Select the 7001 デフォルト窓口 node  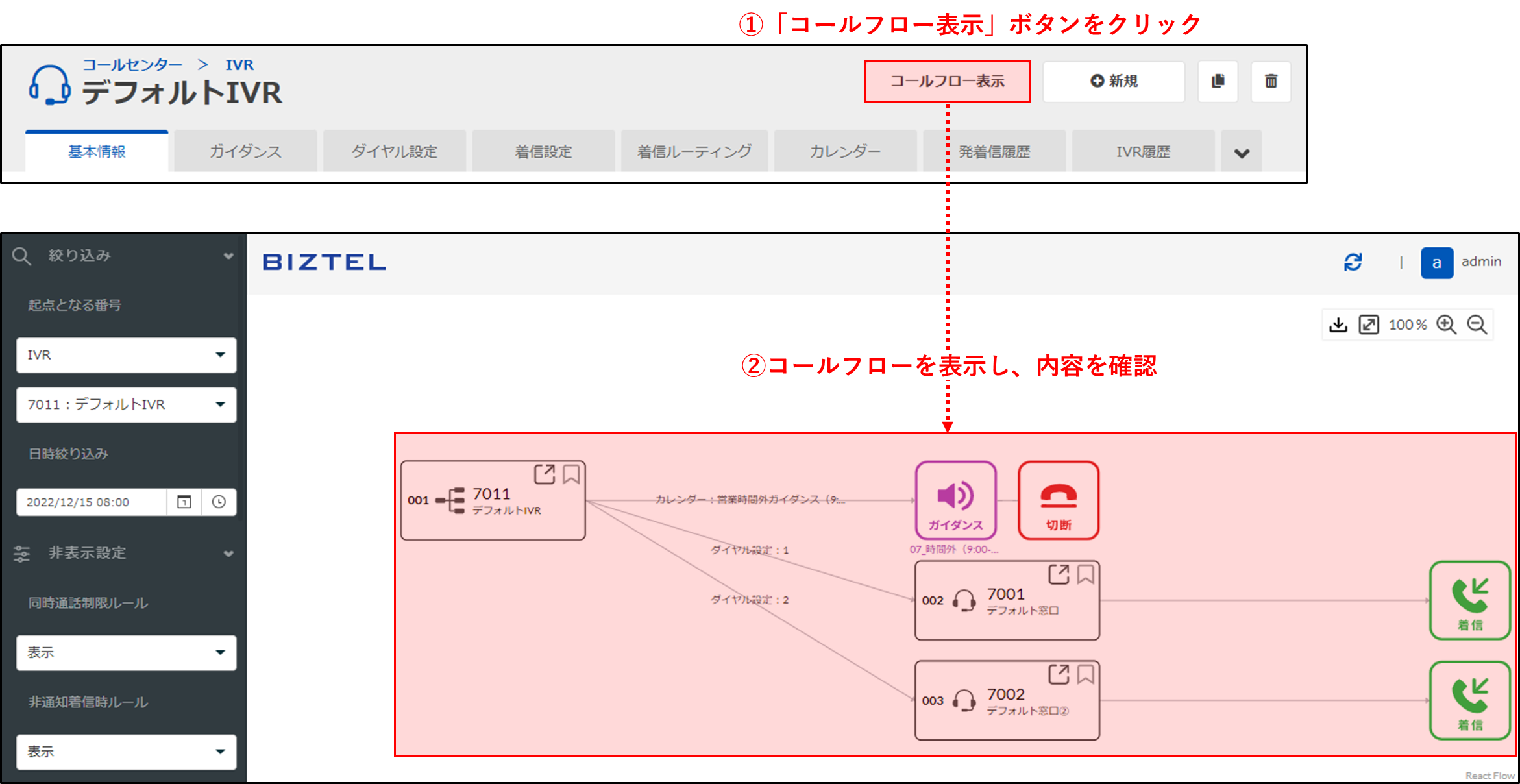click(x=1007, y=600)
